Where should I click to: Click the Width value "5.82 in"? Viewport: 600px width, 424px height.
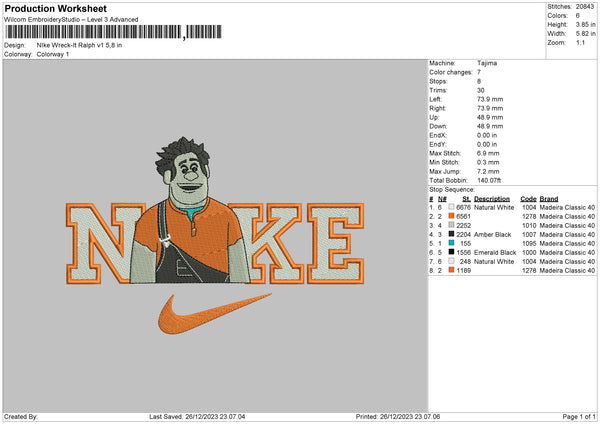[585, 34]
